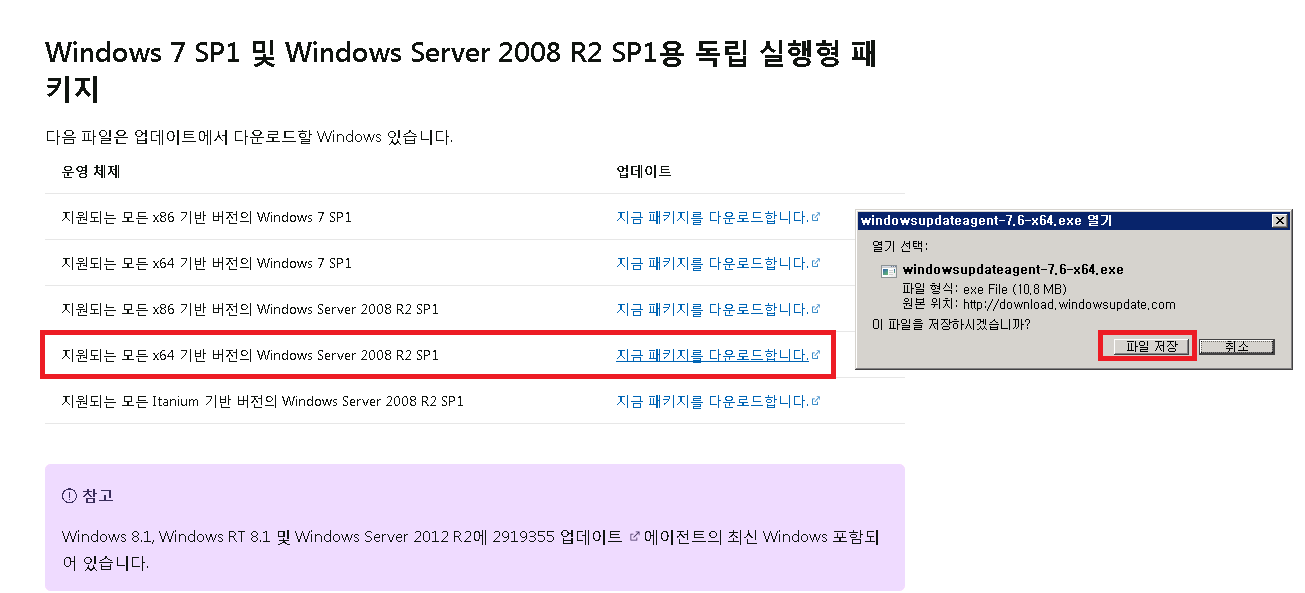This screenshot has width=1305, height=593.
Task: Select the bold file name windowsupdateagent-7.6-x64.exe
Action: pos(1013,270)
